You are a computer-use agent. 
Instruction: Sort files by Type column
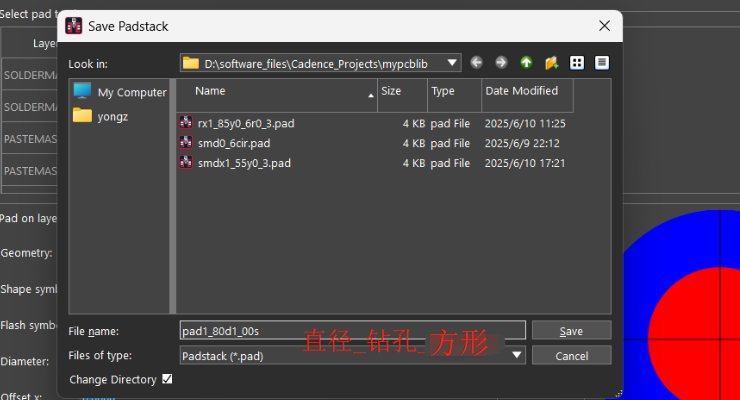point(454,95)
